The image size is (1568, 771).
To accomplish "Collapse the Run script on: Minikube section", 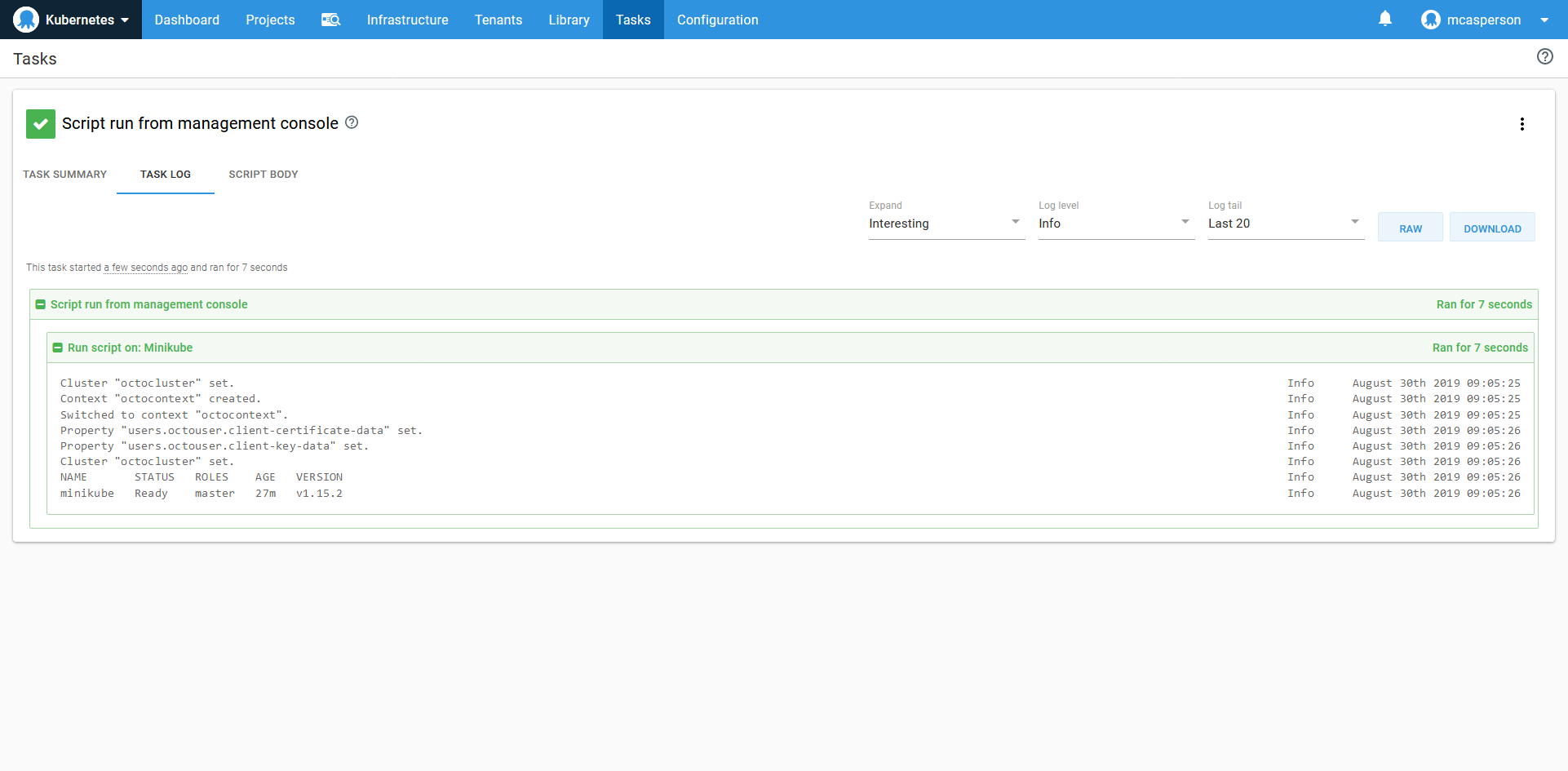I will point(58,348).
